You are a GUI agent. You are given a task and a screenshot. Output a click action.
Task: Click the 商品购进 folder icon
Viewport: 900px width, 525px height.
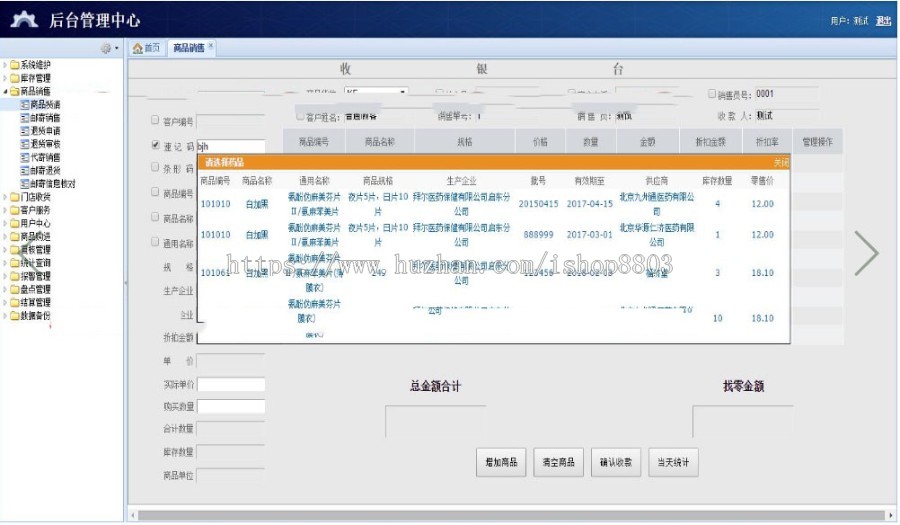[15, 236]
